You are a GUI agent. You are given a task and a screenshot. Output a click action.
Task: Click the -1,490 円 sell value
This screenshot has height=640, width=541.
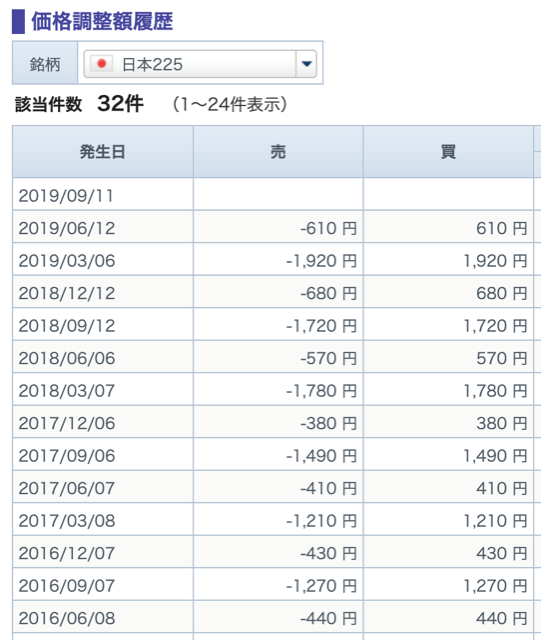321,456
